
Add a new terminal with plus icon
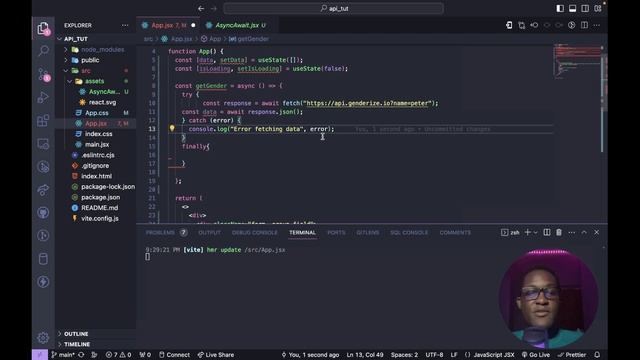coord(527,232)
